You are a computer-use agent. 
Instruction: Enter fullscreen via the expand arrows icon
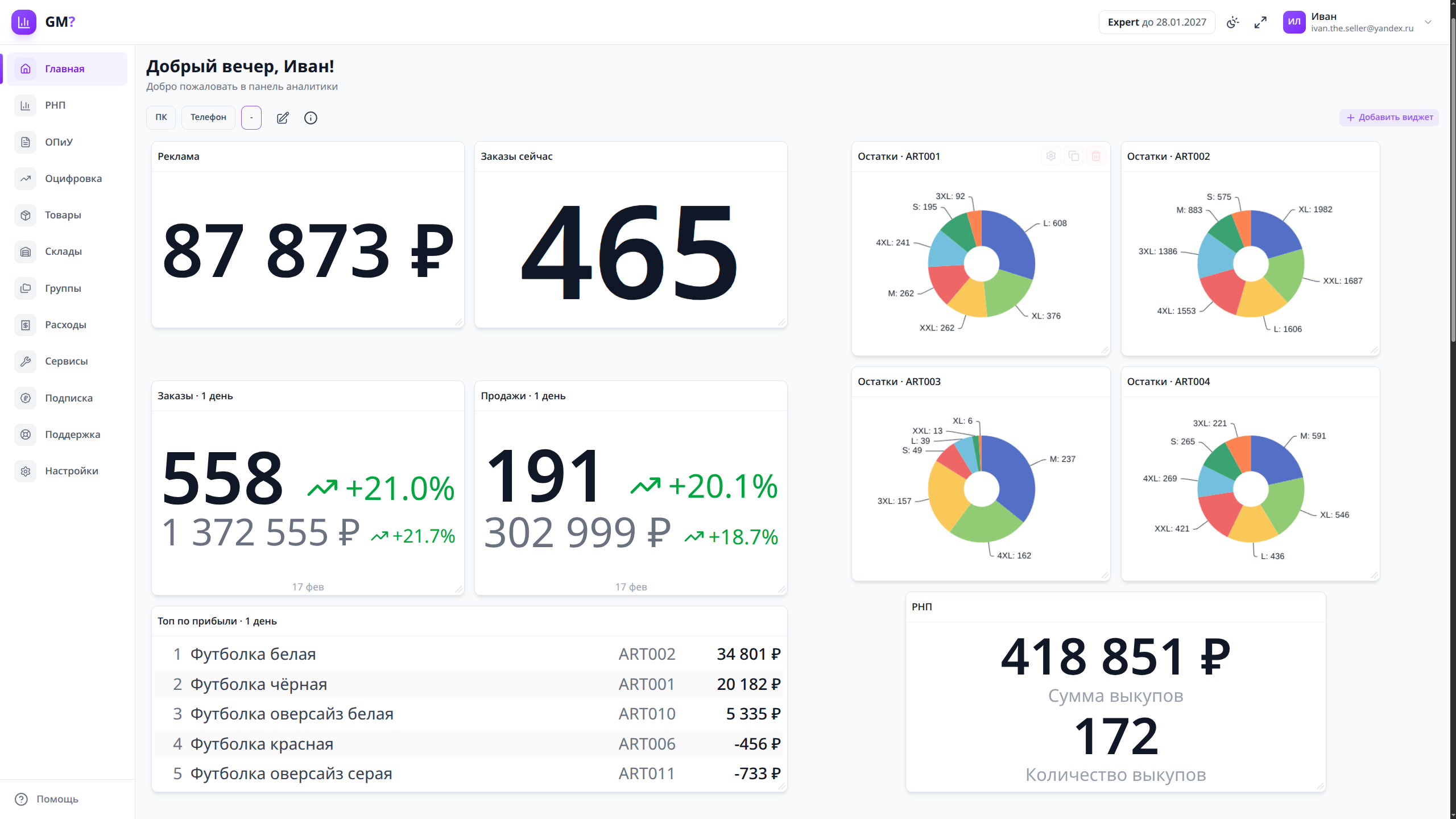pyautogui.click(x=1260, y=22)
